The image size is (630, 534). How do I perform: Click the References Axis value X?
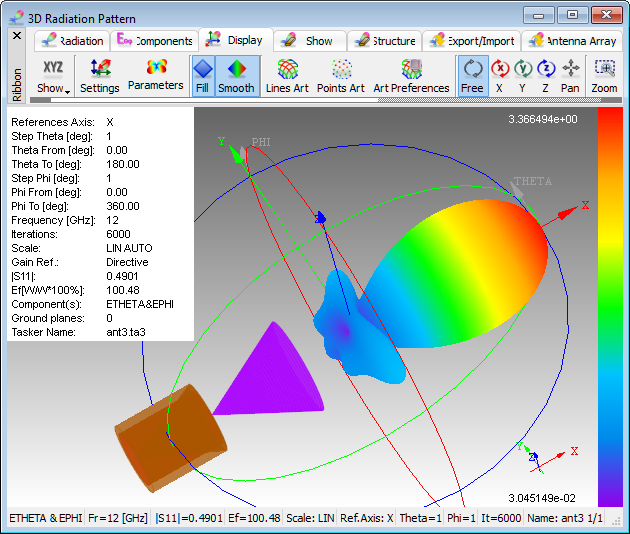click(x=110, y=122)
